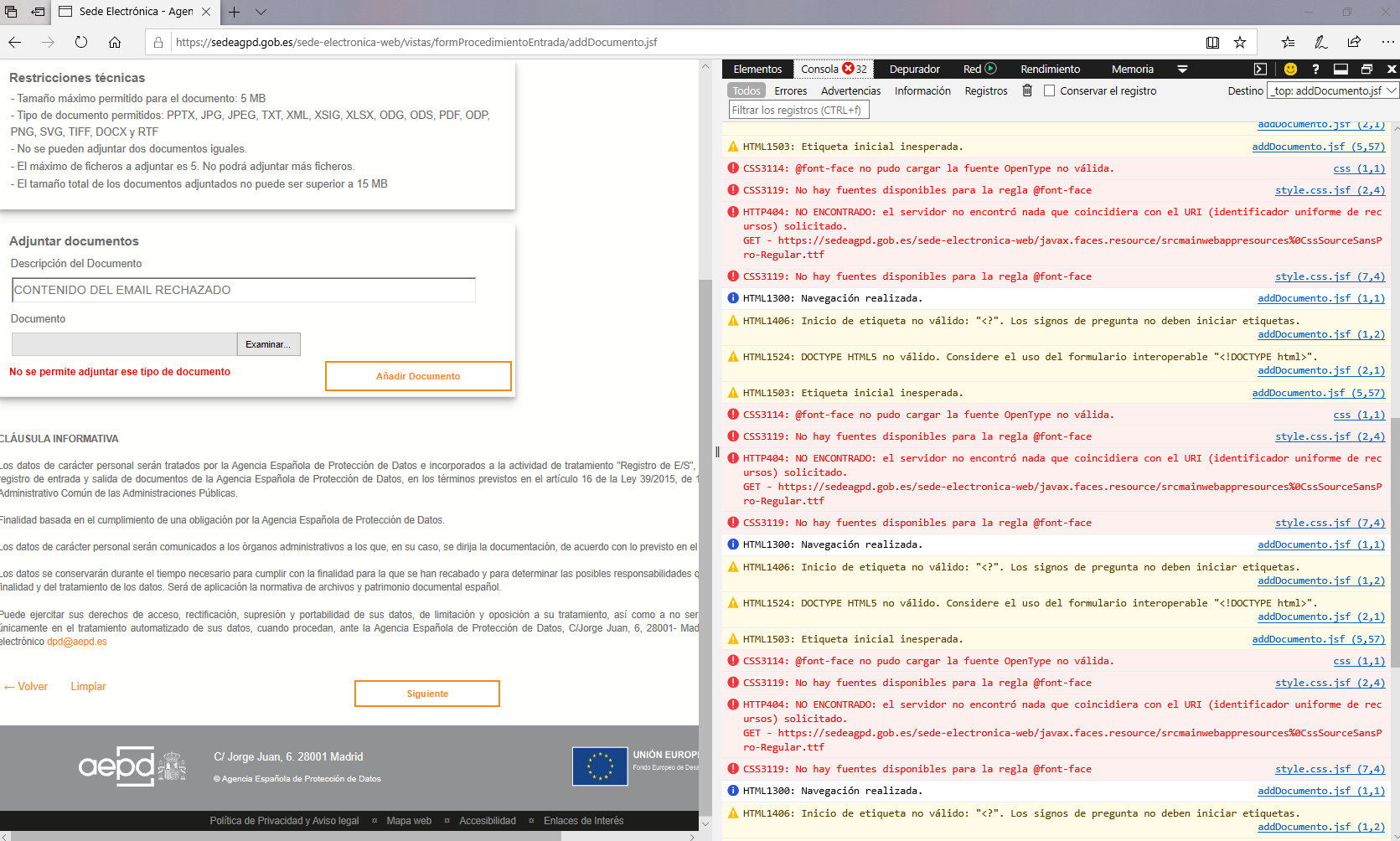Click the aepd logo in footer
The height and width of the screenshot is (841, 1400).
132,766
